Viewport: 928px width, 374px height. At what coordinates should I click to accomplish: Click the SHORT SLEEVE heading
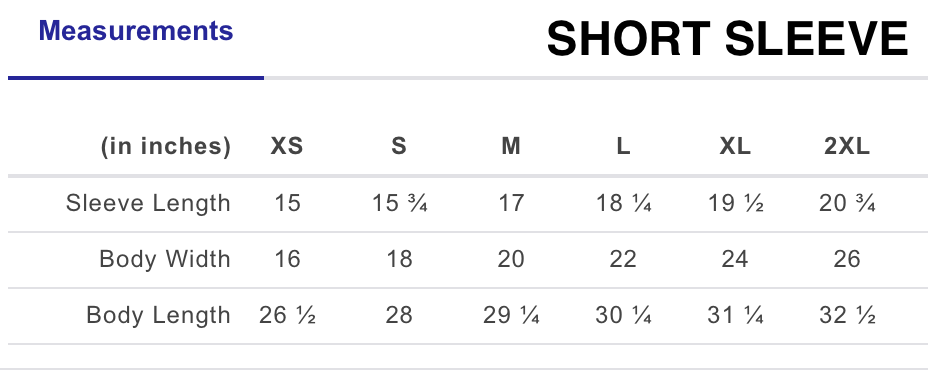[x=727, y=39]
